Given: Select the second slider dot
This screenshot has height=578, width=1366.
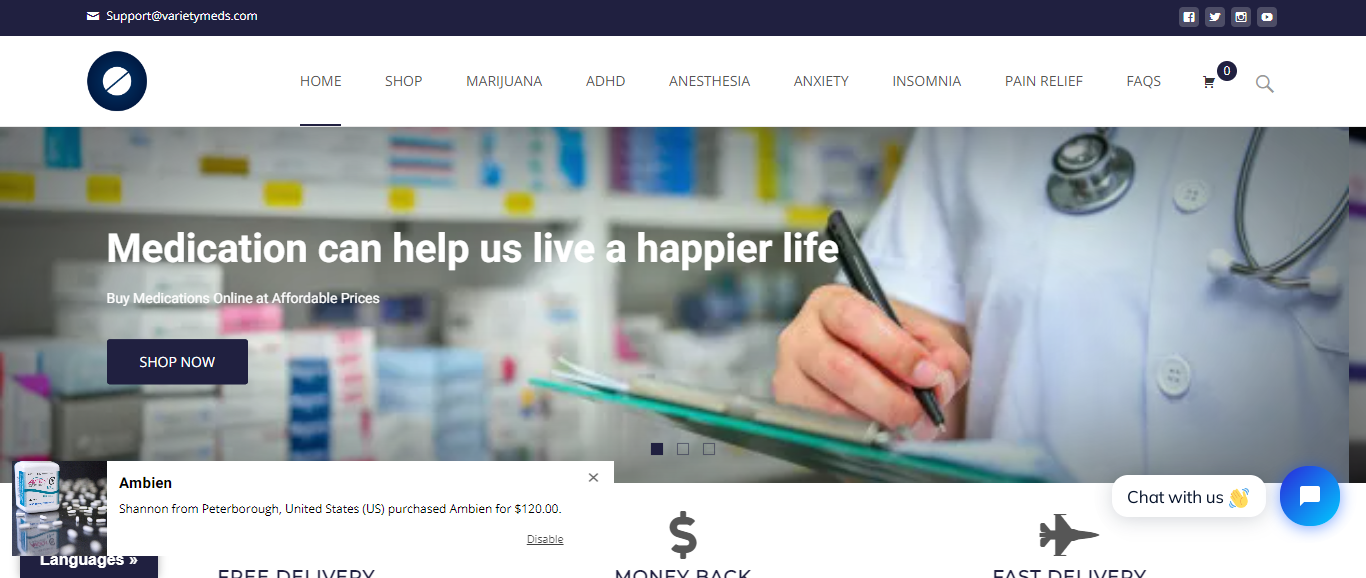Looking at the screenshot, I should [x=683, y=449].
